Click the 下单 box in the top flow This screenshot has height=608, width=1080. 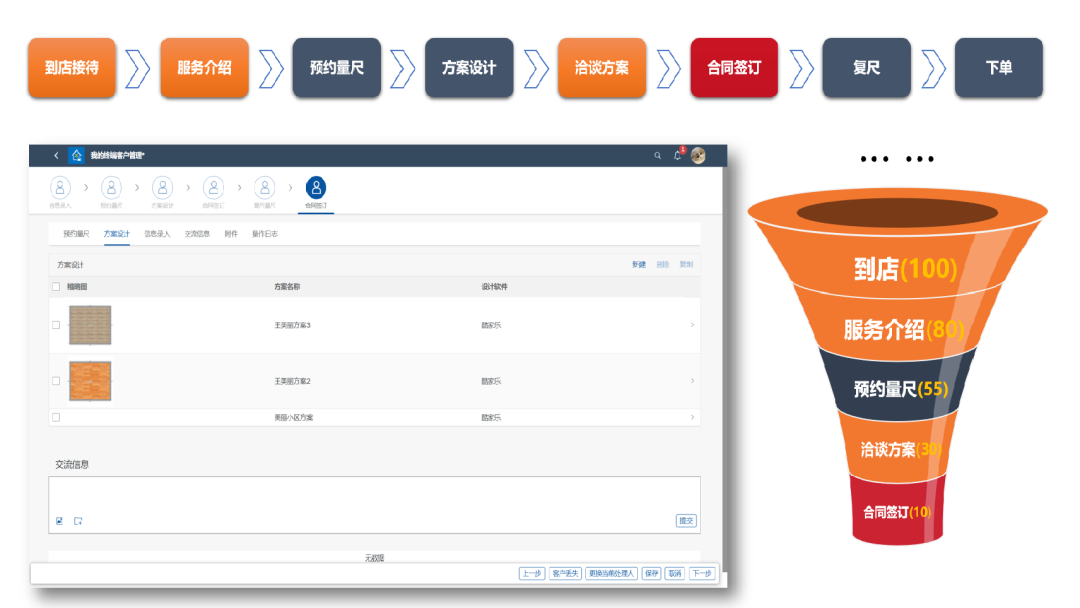click(x=999, y=67)
